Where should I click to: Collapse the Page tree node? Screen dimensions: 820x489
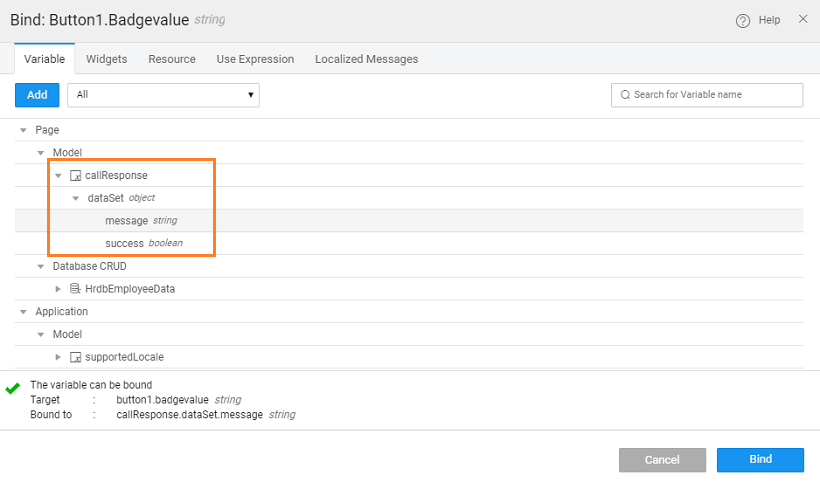(x=23, y=130)
